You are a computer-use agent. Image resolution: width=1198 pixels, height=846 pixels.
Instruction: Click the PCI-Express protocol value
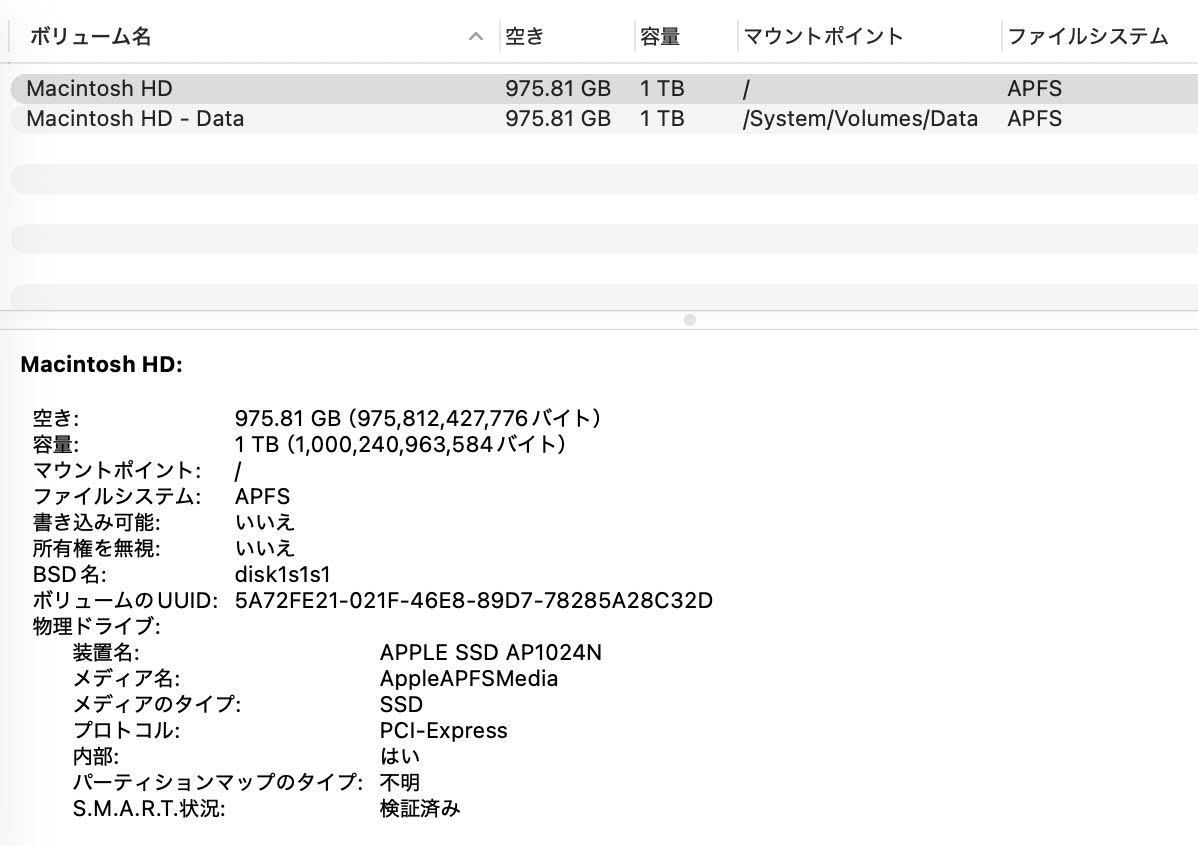(x=443, y=731)
